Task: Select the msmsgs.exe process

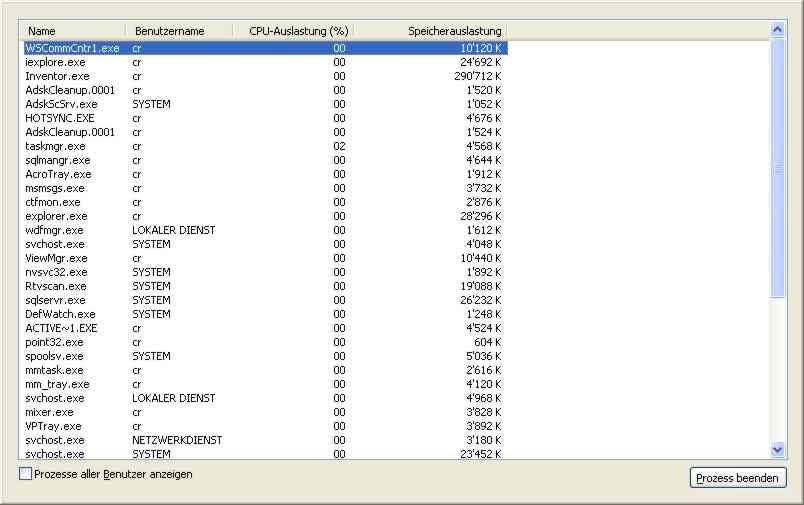Action: pyautogui.click(x=265, y=188)
